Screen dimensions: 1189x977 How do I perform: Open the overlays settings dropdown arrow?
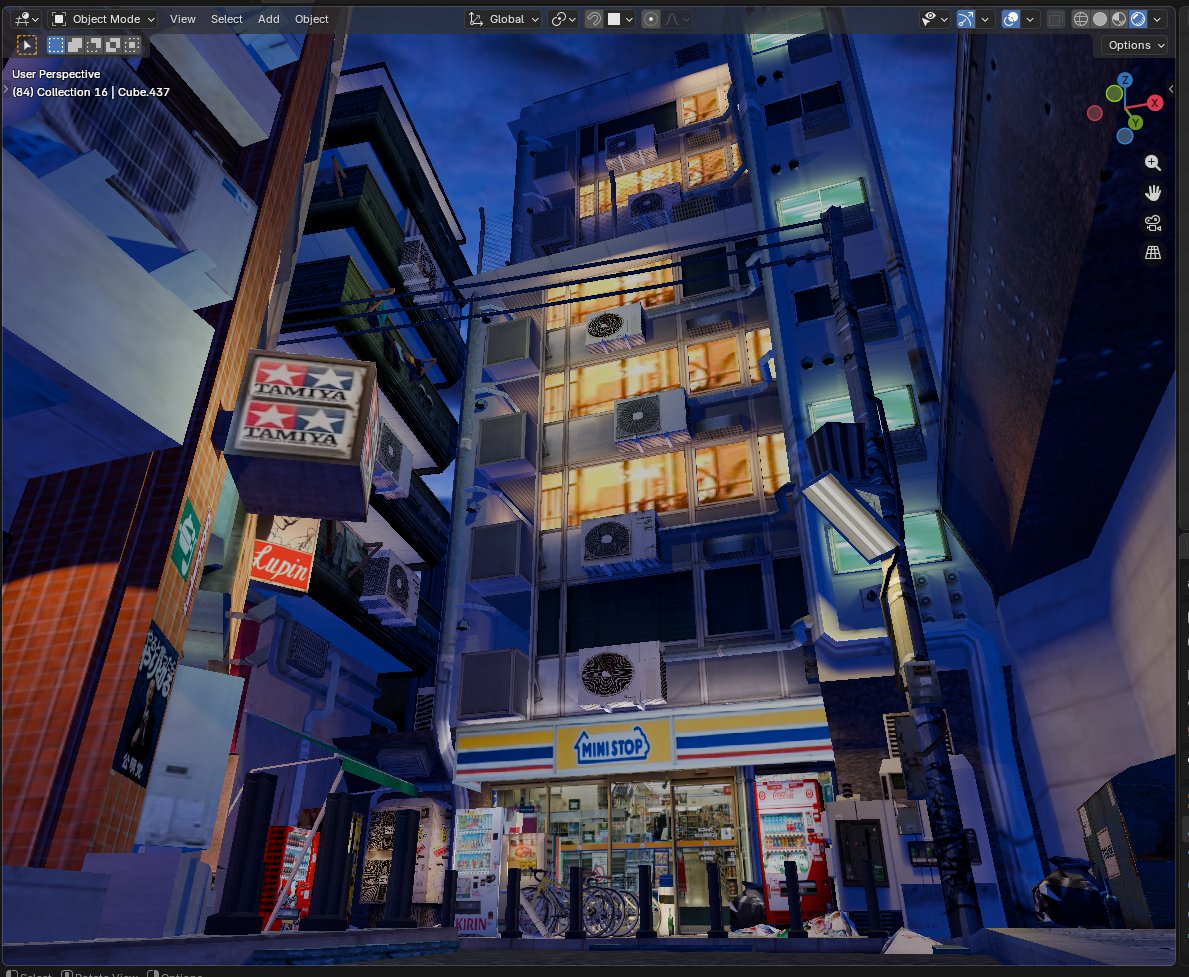[x=1030, y=19]
